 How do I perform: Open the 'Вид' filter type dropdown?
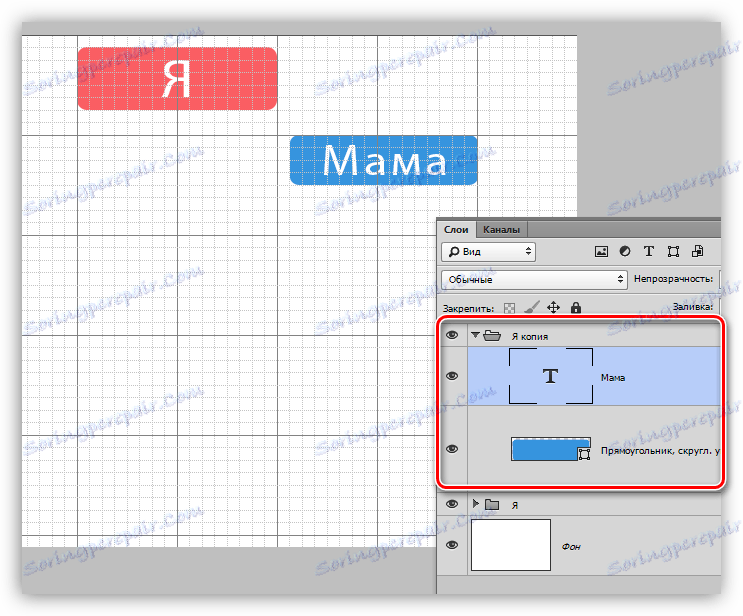point(489,252)
